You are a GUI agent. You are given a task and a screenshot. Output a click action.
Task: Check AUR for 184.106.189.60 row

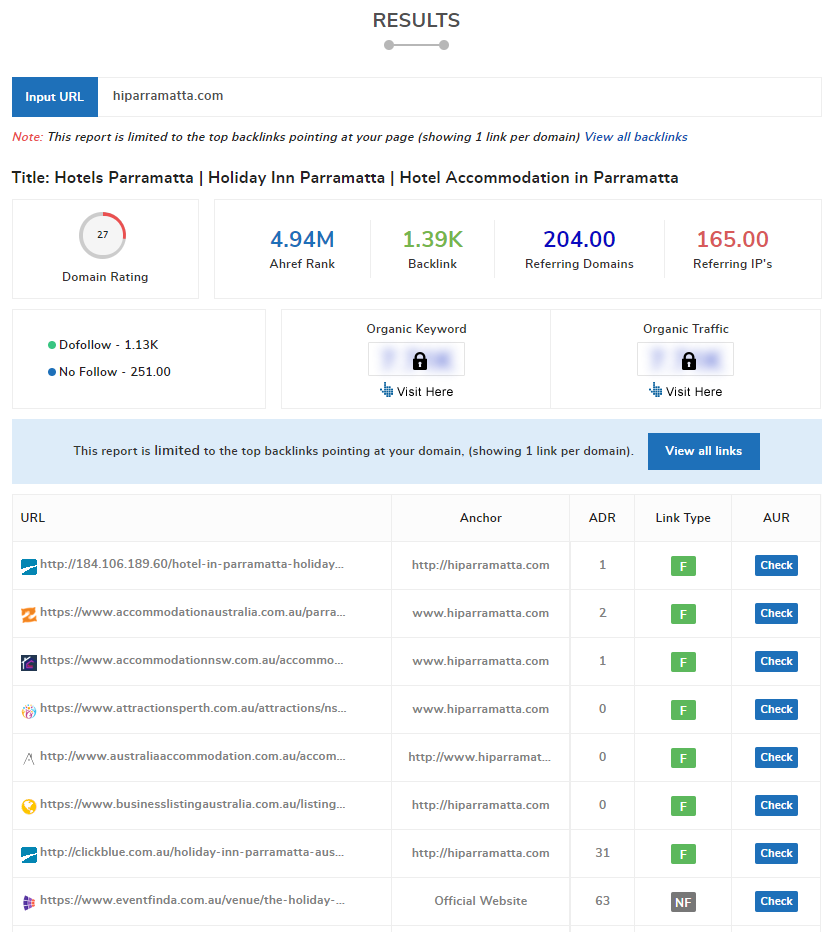(776, 565)
